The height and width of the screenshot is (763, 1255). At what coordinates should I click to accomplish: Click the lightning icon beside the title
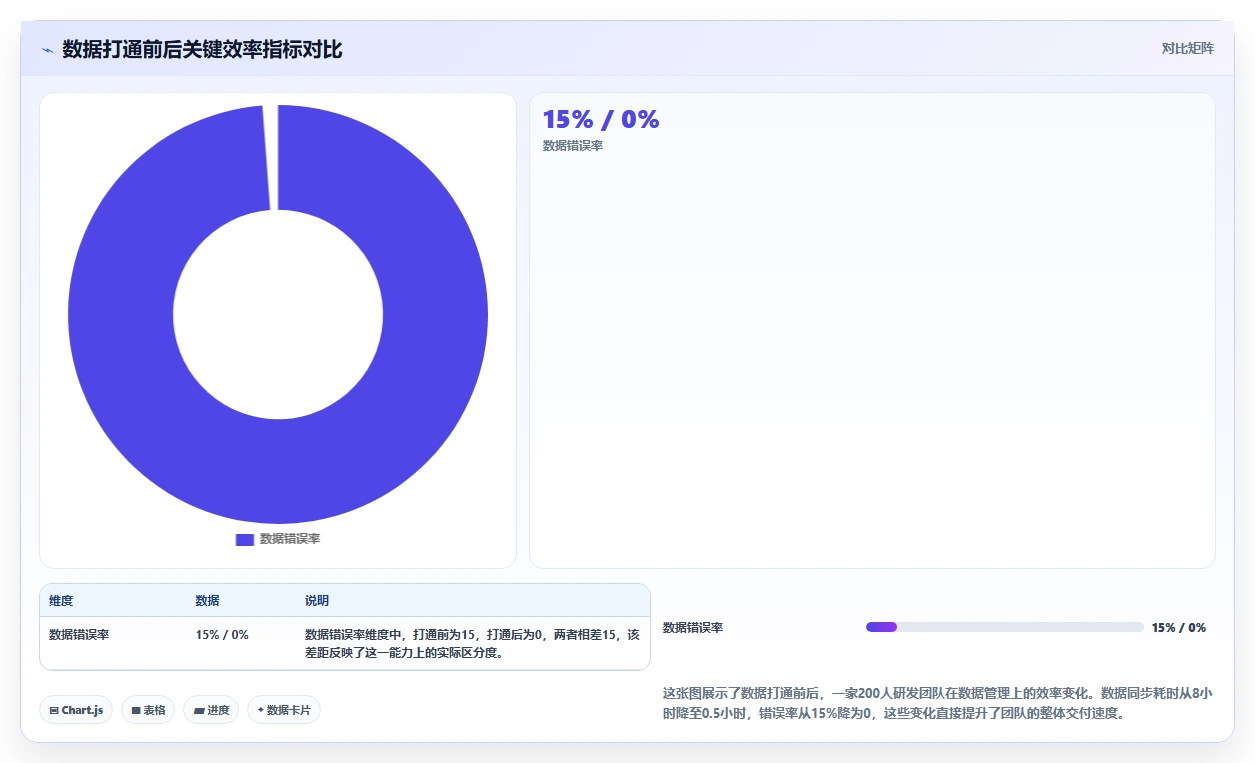[48, 50]
